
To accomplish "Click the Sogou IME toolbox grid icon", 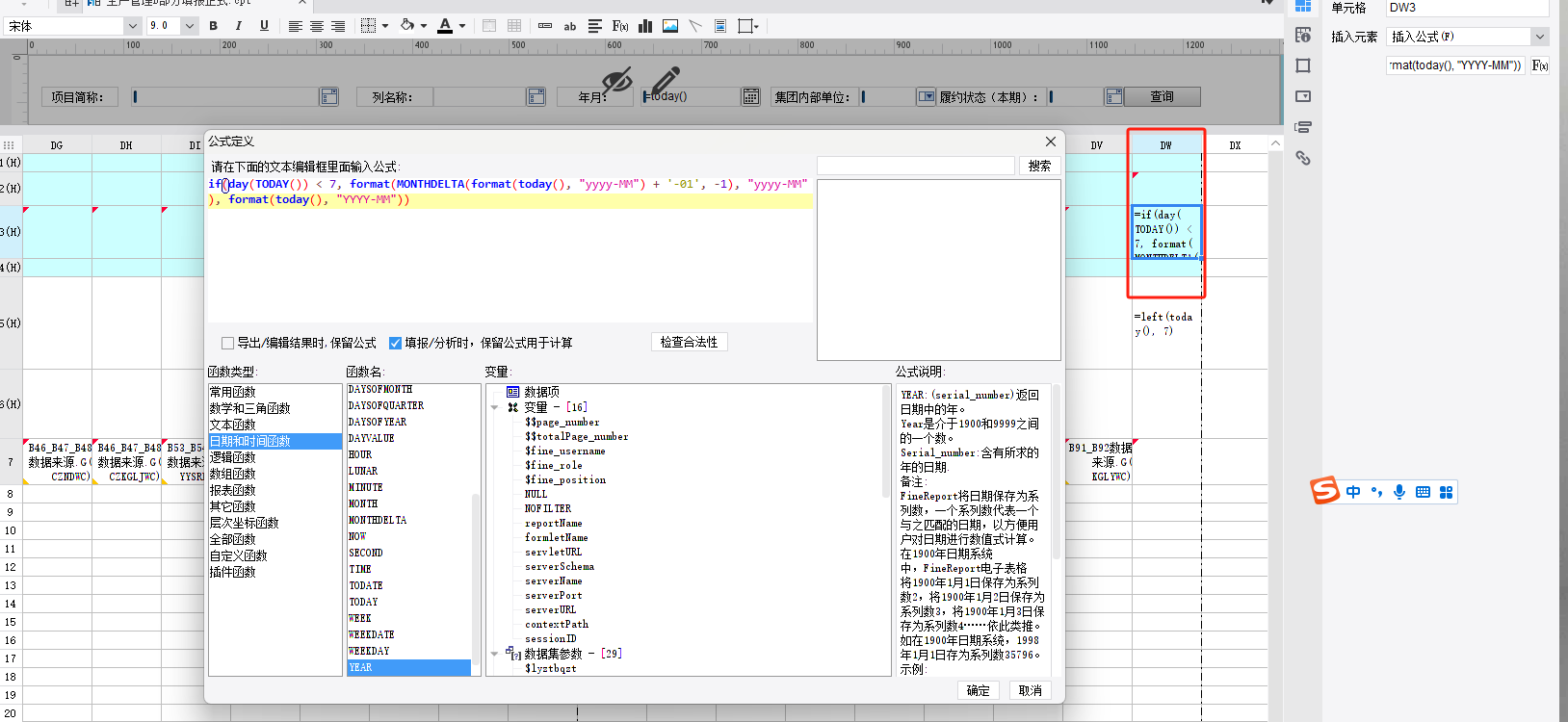I will pyautogui.click(x=1446, y=492).
